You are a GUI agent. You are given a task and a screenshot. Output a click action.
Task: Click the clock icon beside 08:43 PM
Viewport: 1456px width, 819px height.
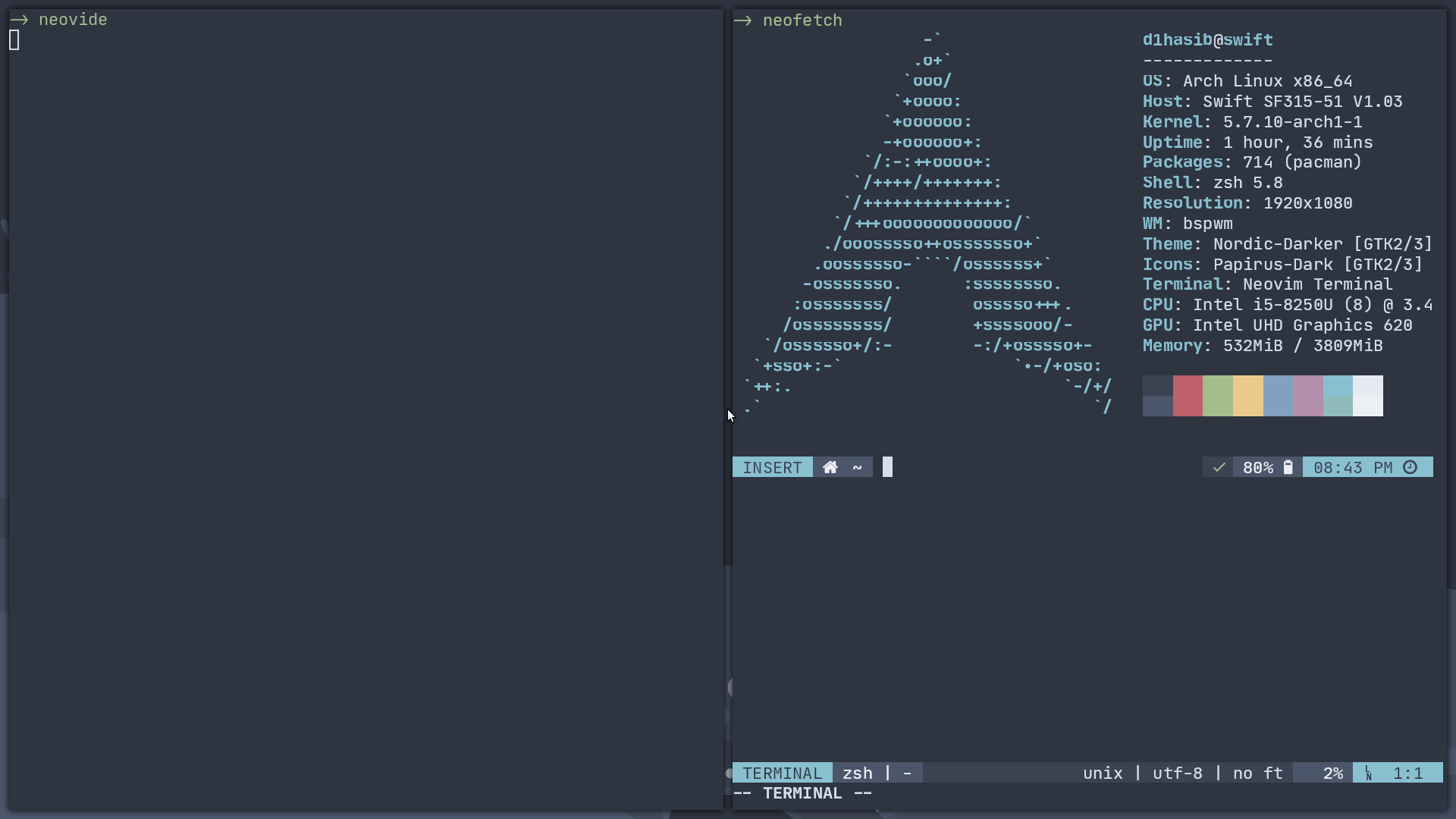click(x=1410, y=467)
